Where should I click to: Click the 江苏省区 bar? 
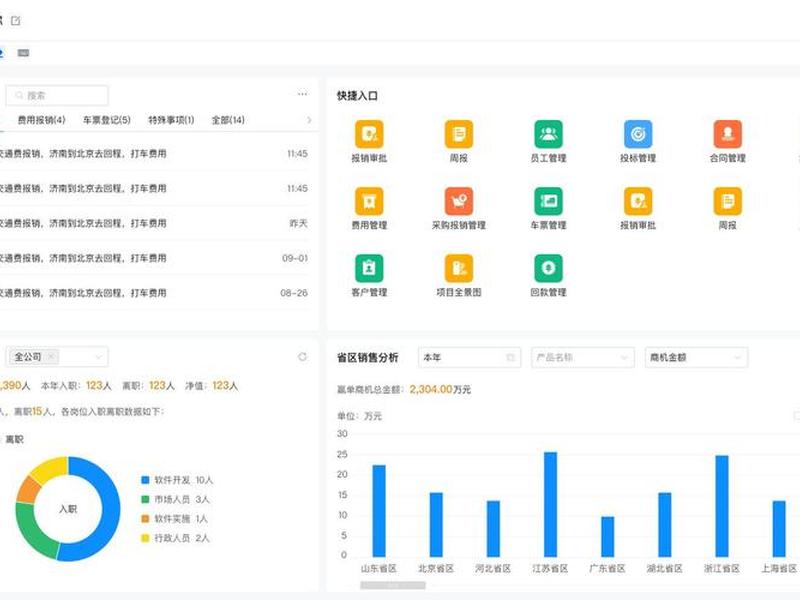551,504
